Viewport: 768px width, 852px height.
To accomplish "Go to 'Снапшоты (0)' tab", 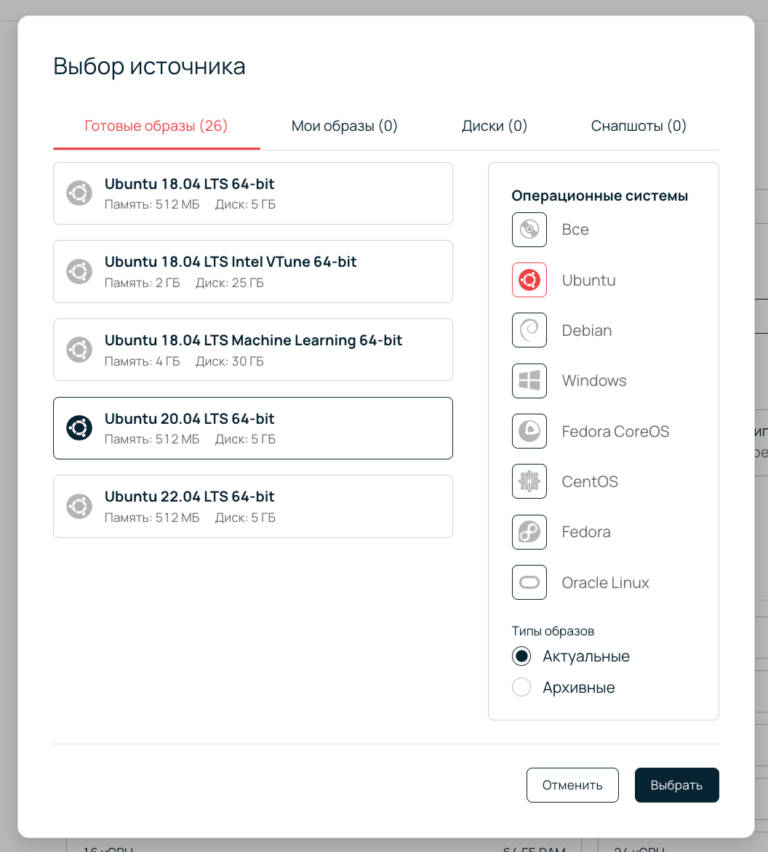I will coord(638,126).
